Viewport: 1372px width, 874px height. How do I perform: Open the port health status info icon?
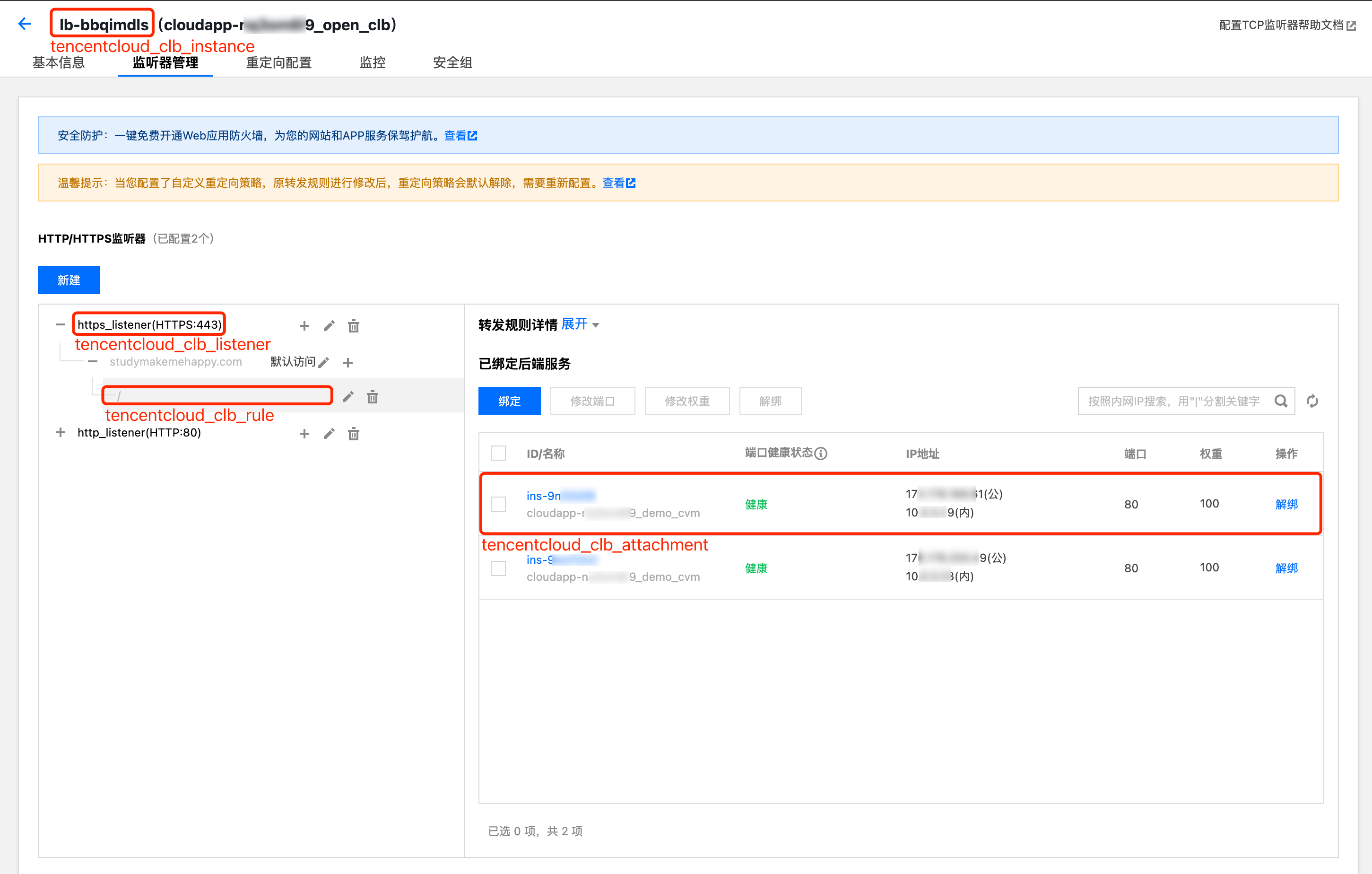click(820, 453)
